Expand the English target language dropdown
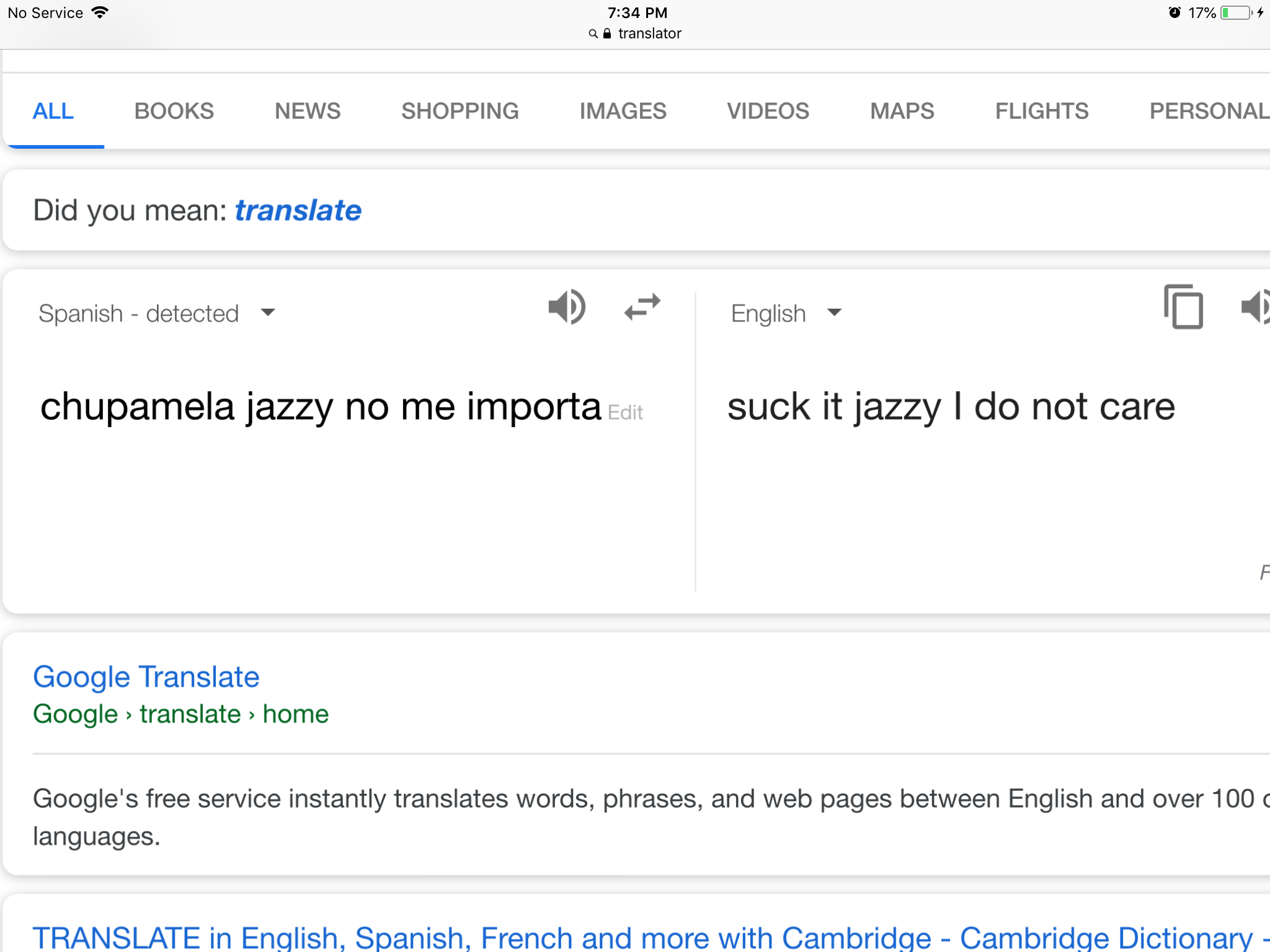 click(787, 314)
